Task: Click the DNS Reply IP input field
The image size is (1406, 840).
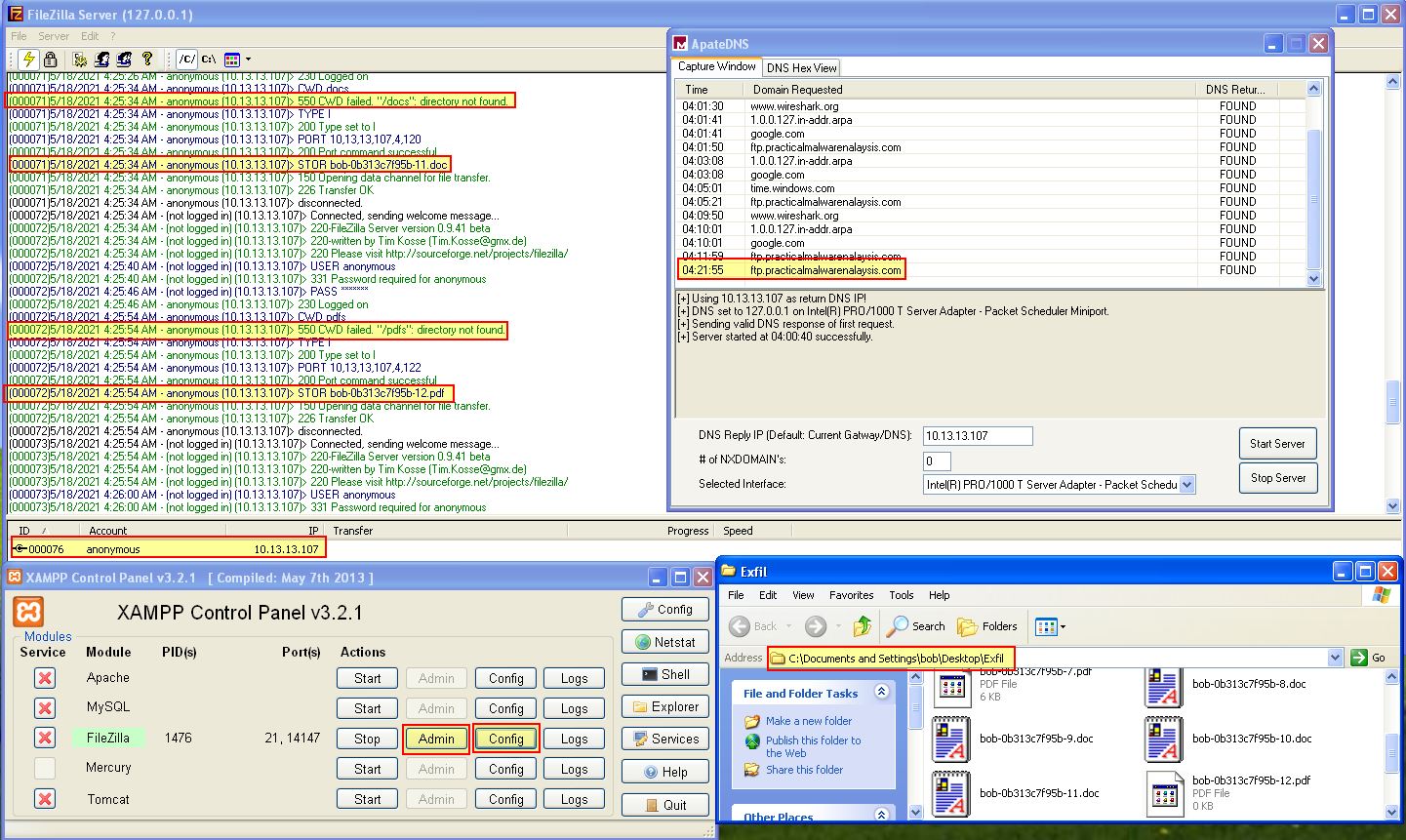Action: click(978, 436)
